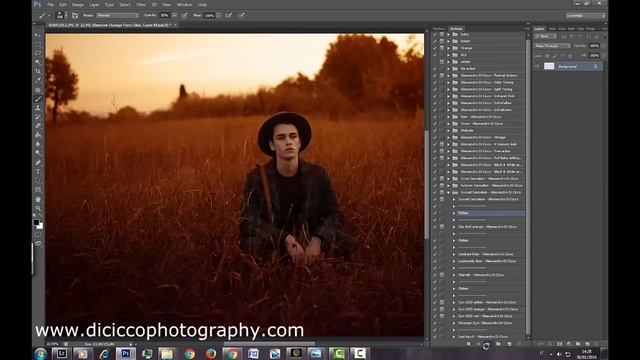Click brush Opacity value field
The width and height of the screenshot is (640, 360).
pyautogui.click(x=165, y=16)
